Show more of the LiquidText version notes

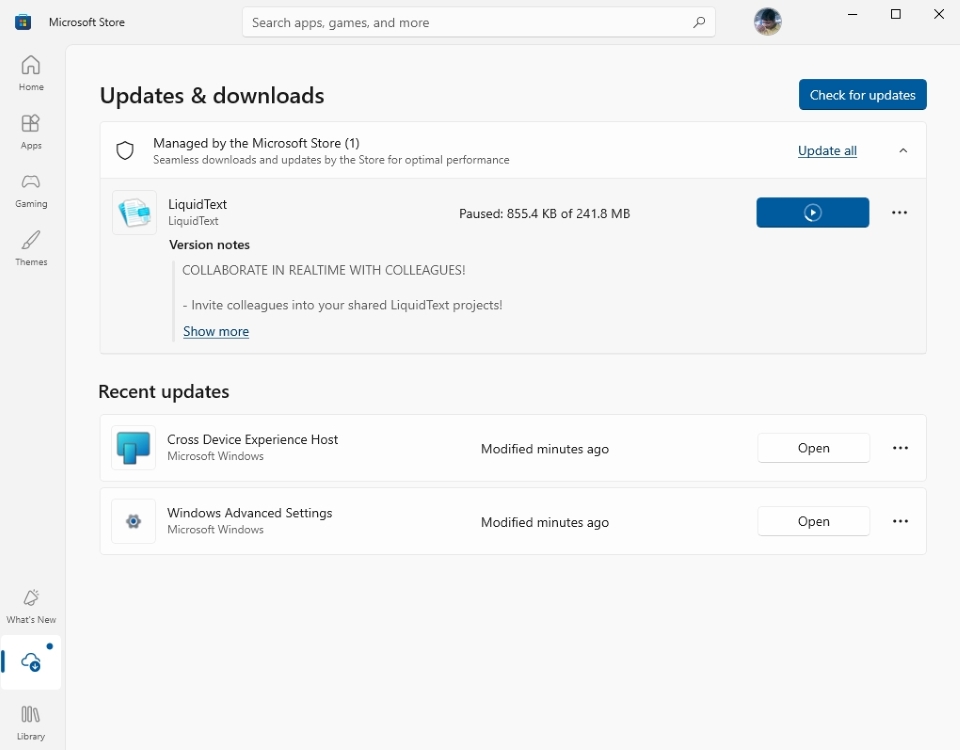pos(216,331)
